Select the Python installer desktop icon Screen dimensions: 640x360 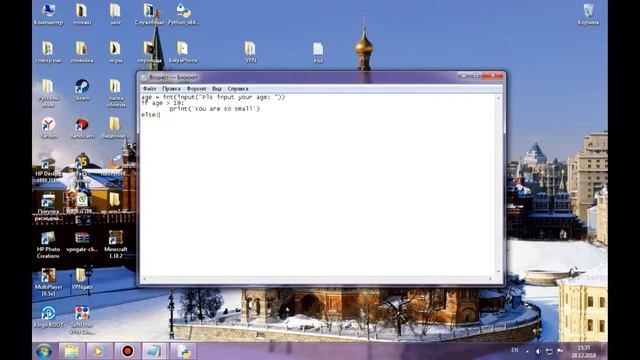tap(183, 15)
